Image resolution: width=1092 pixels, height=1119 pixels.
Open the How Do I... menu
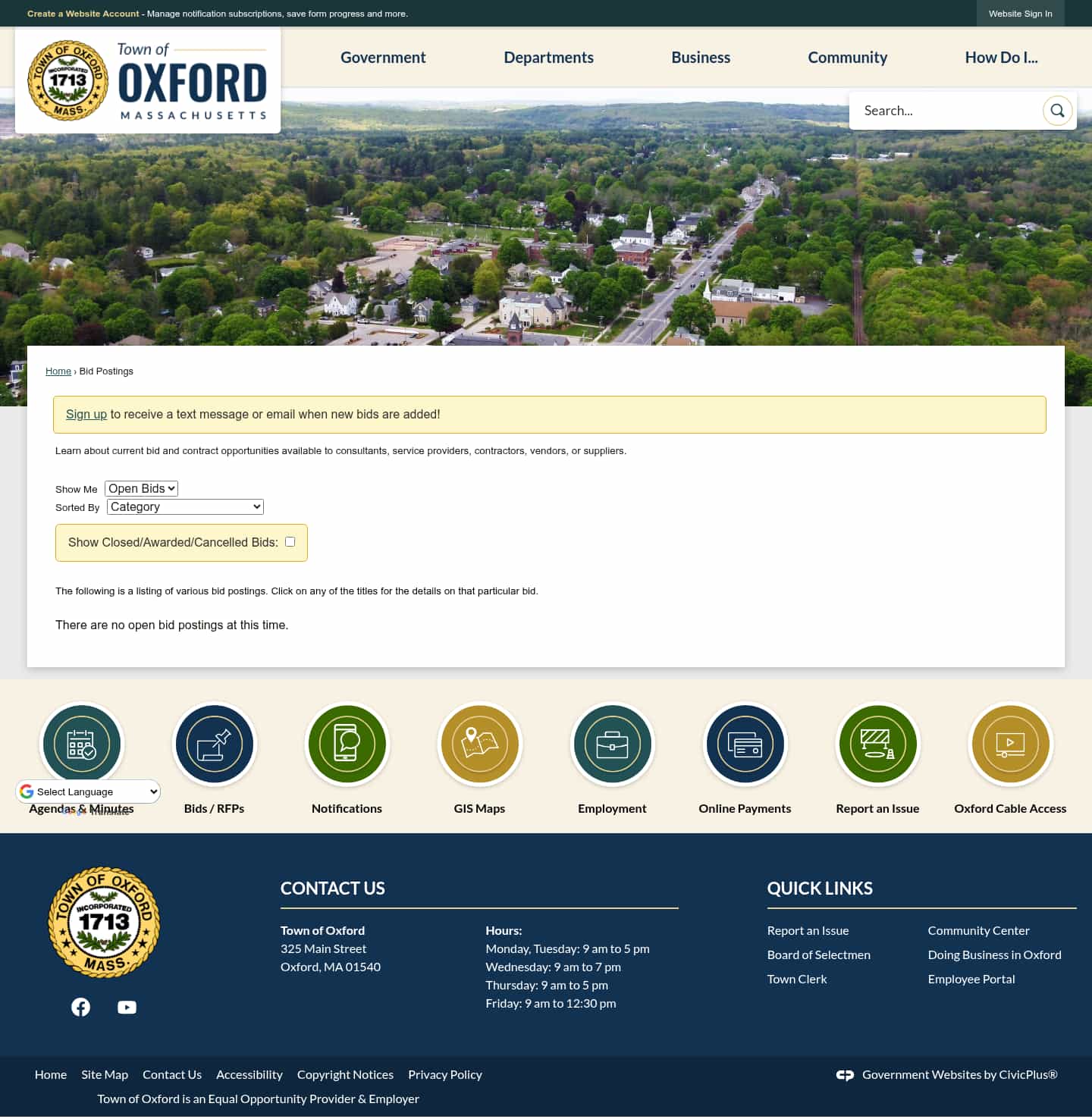click(x=1001, y=58)
